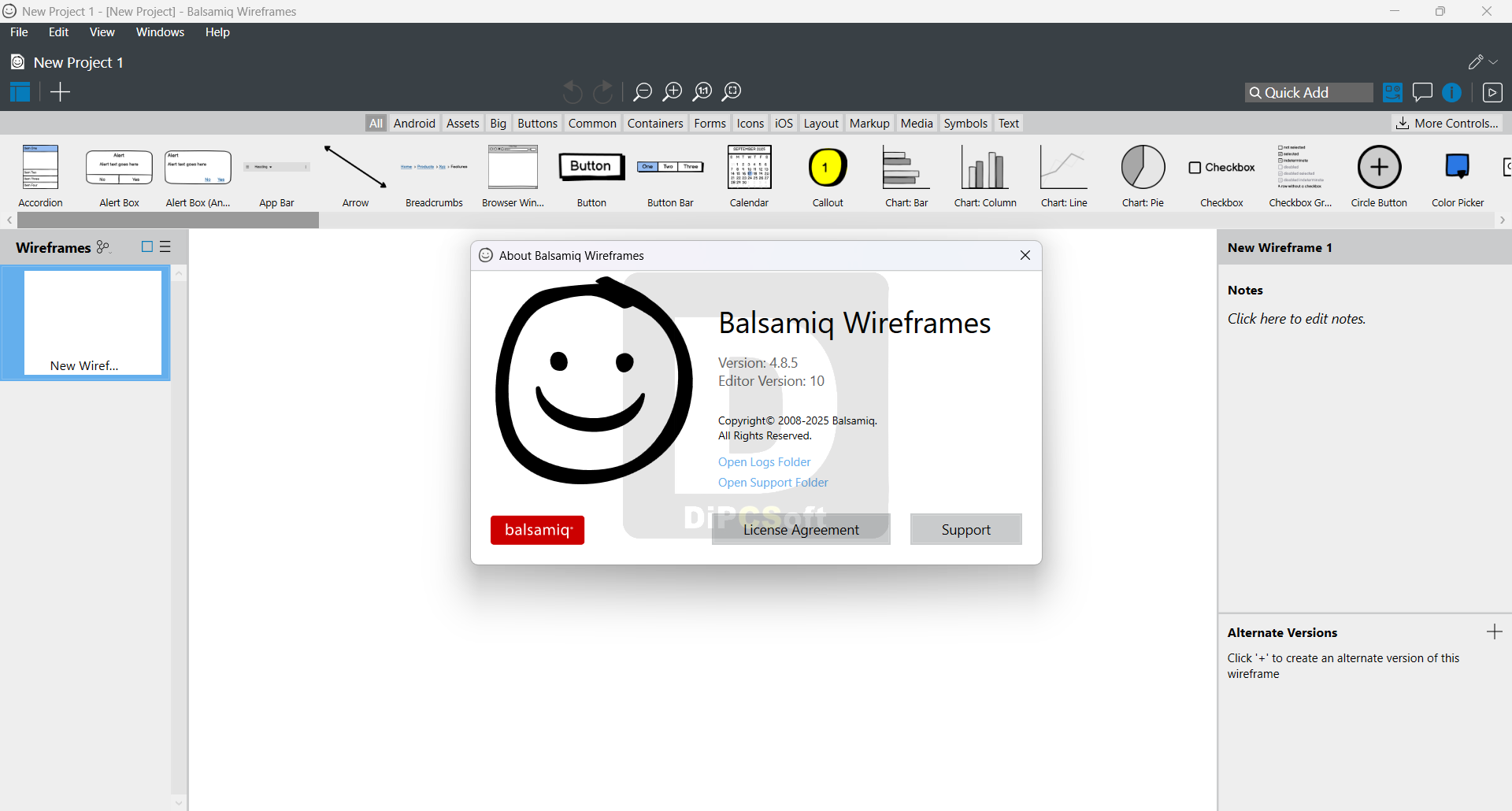Open the File menu
The width and height of the screenshot is (1512, 811).
(19, 32)
